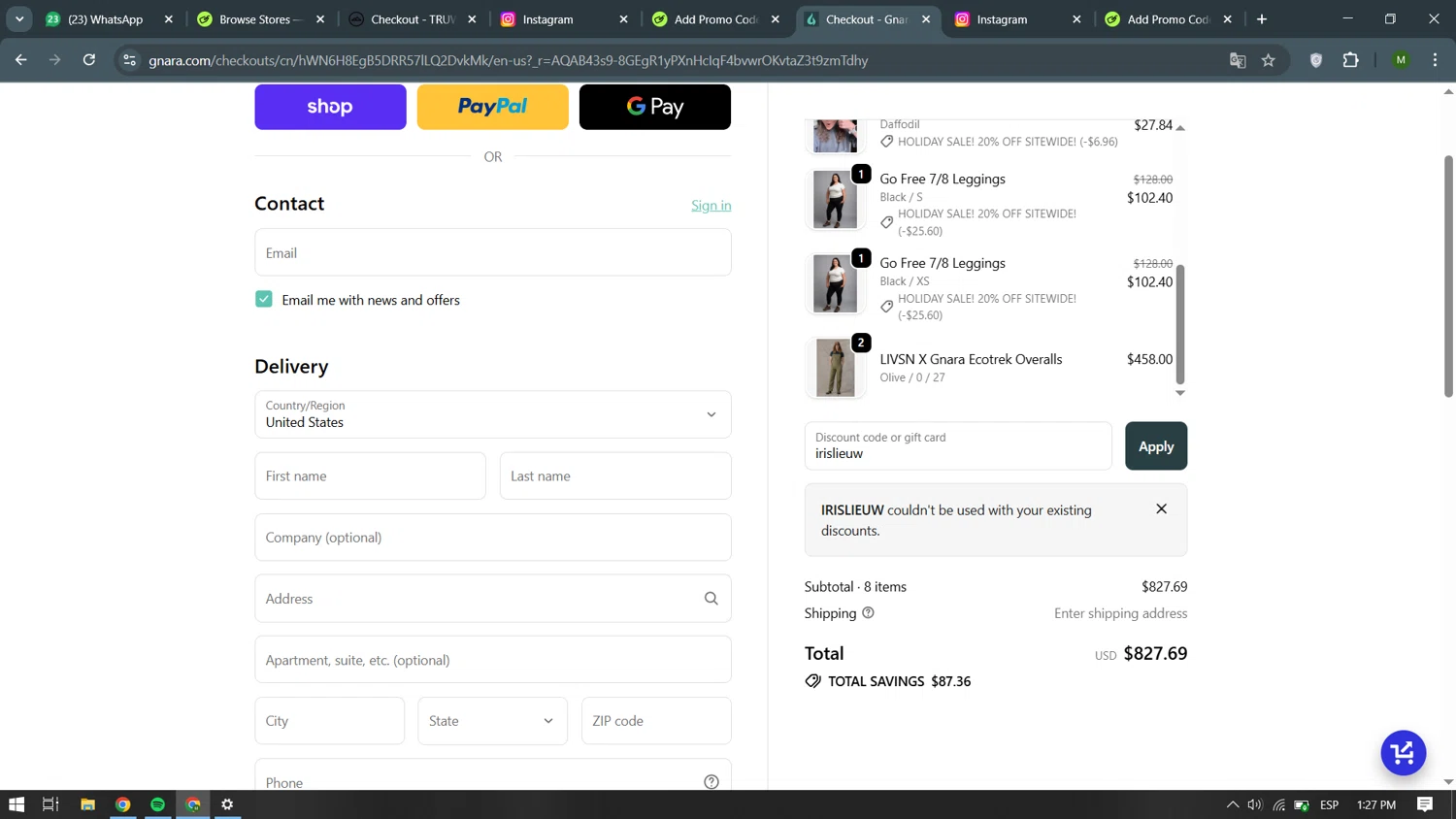Bookmark this page with the star
The image size is (1456, 819).
[x=1269, y=60]
